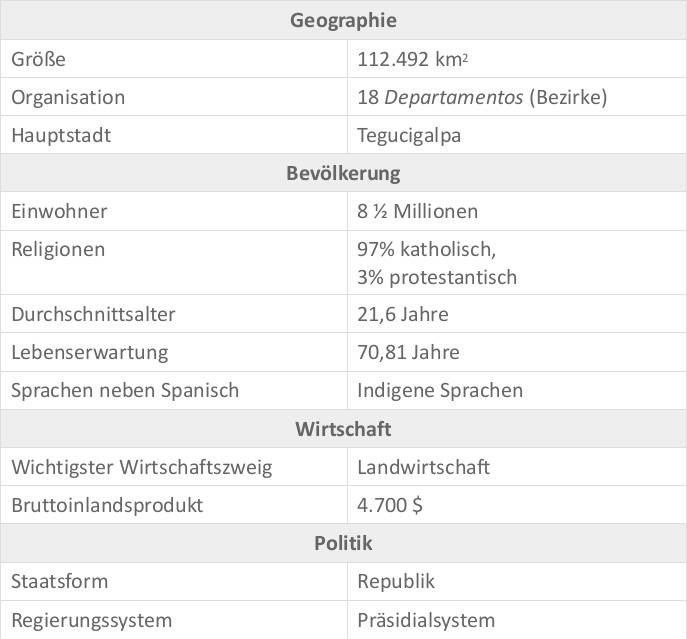Click the Geographie section header
The width and height of the screenshot is (687, 639).
[343, 20]
